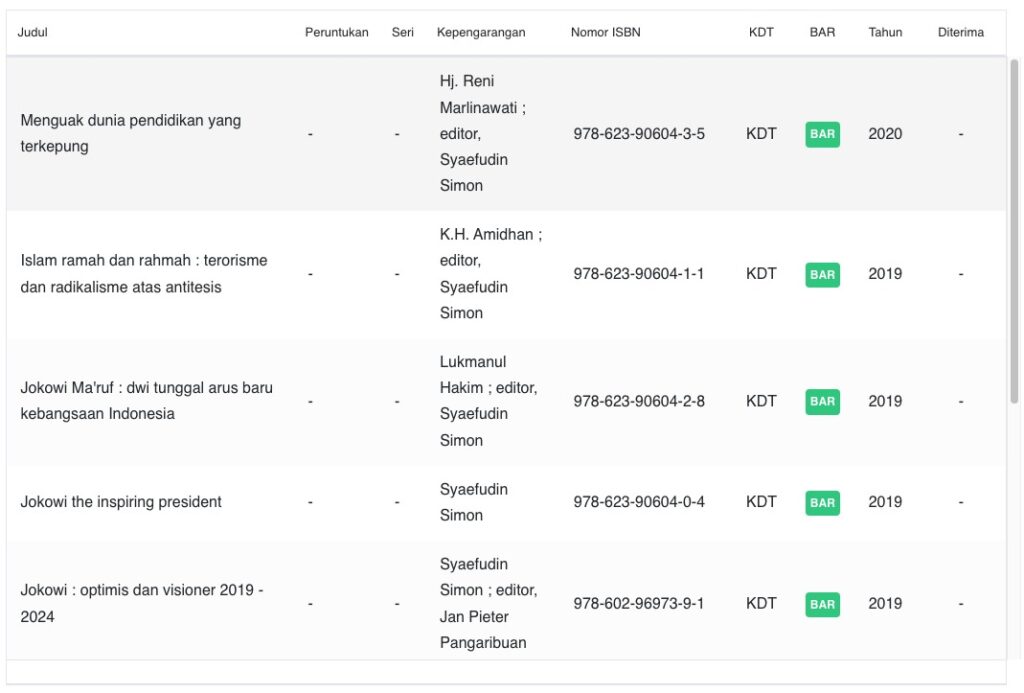The image size is (1024, 693).
Task: Click the Nomor ISBN column header
Action: 605,32
